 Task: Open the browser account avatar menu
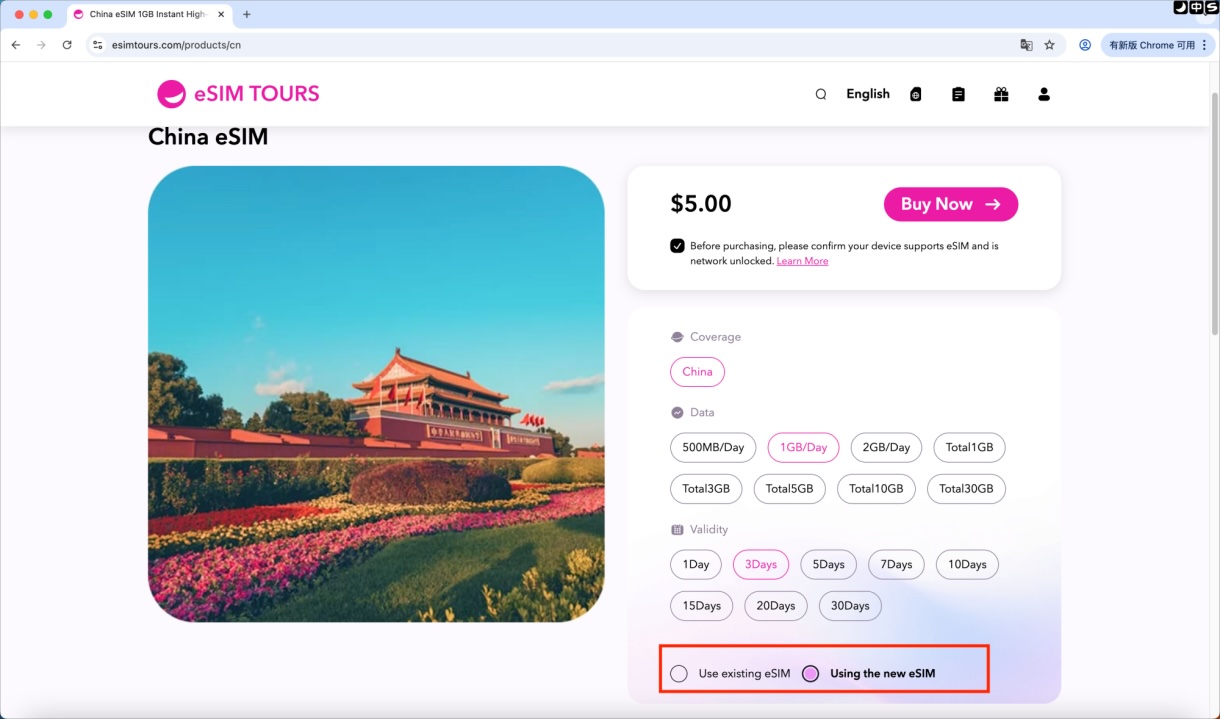[1085, 44]
